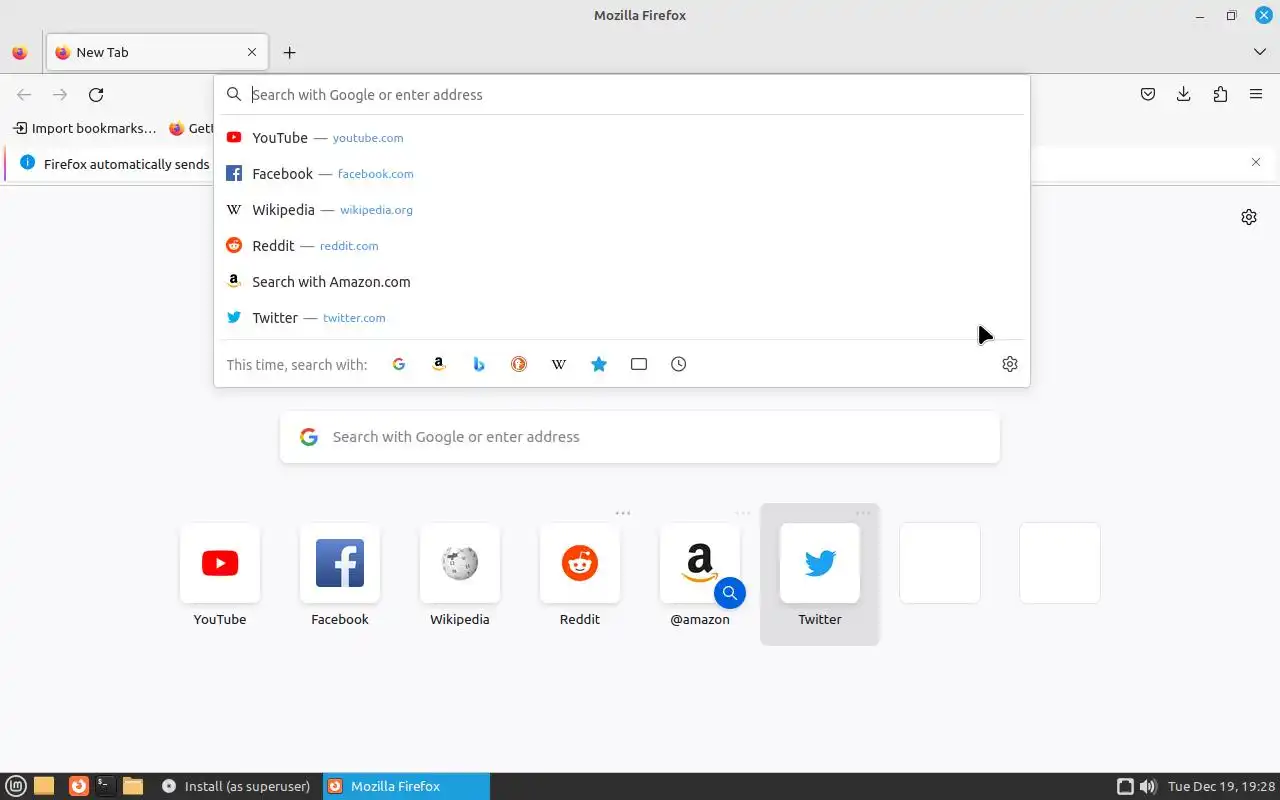1280x800 pixels.
Task: Click the first empty shortcut tile
Action: [x=940, y=563]
